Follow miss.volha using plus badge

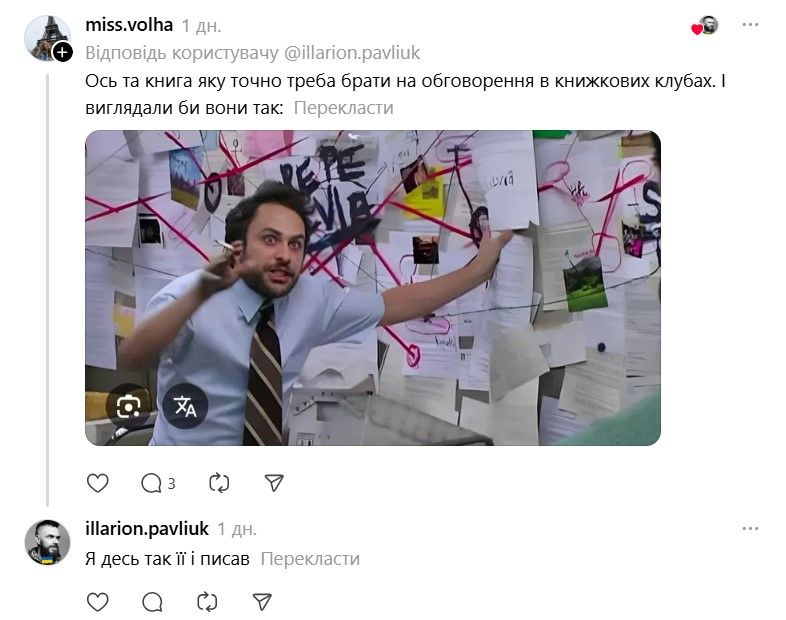tap(63, 52)
